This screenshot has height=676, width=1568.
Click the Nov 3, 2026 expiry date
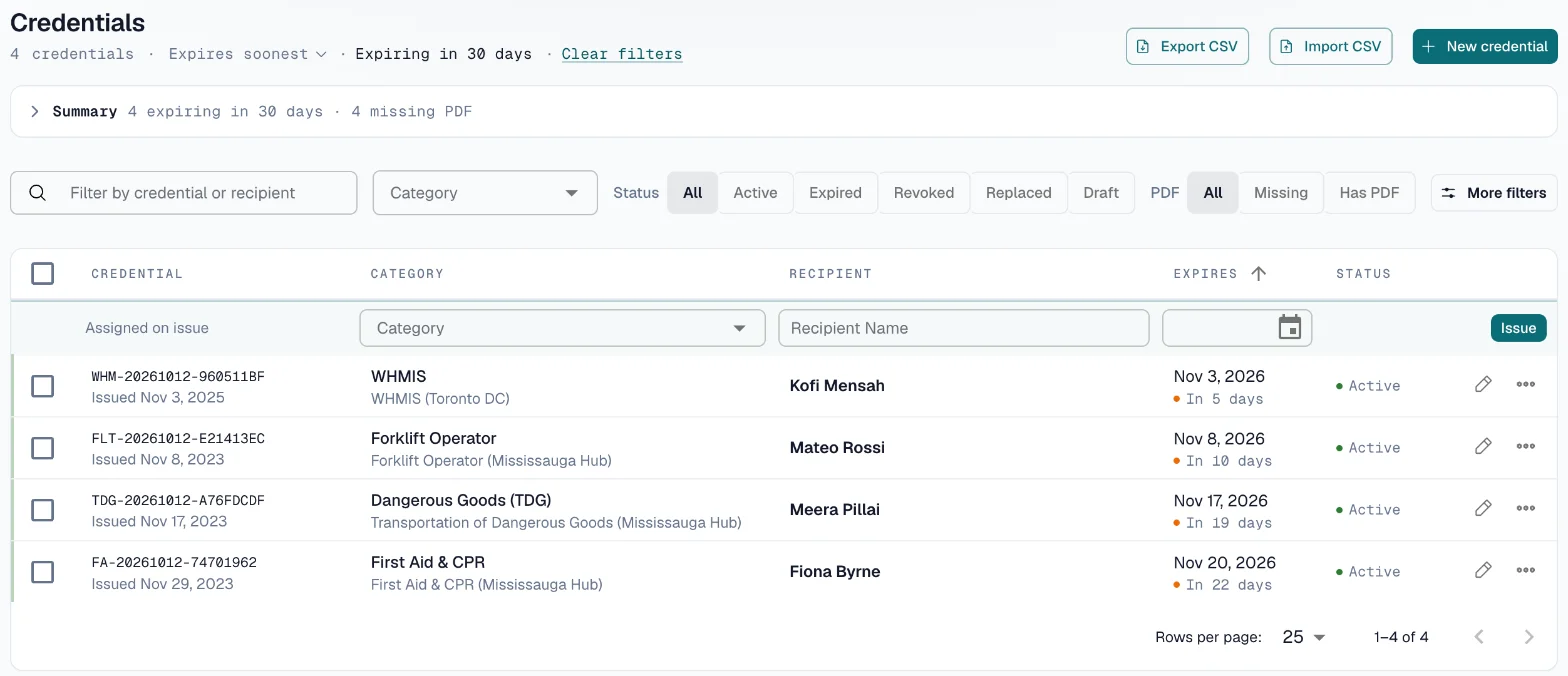tap(1219, 376)
